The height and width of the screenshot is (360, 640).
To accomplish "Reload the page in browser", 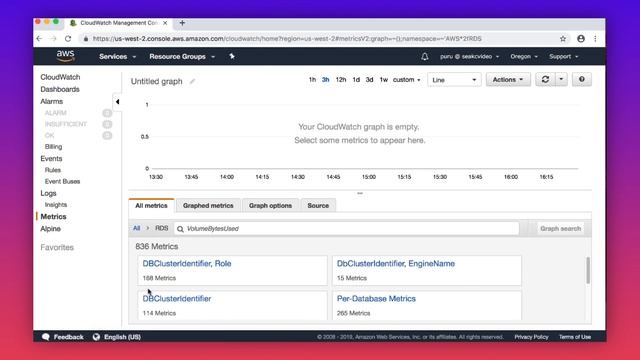I will click(68, 39).
